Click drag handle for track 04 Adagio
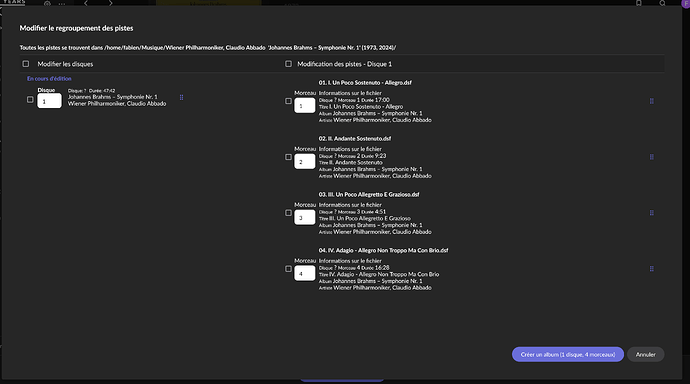The height and width of the screenshot is (384, 690). coord(652,269)
